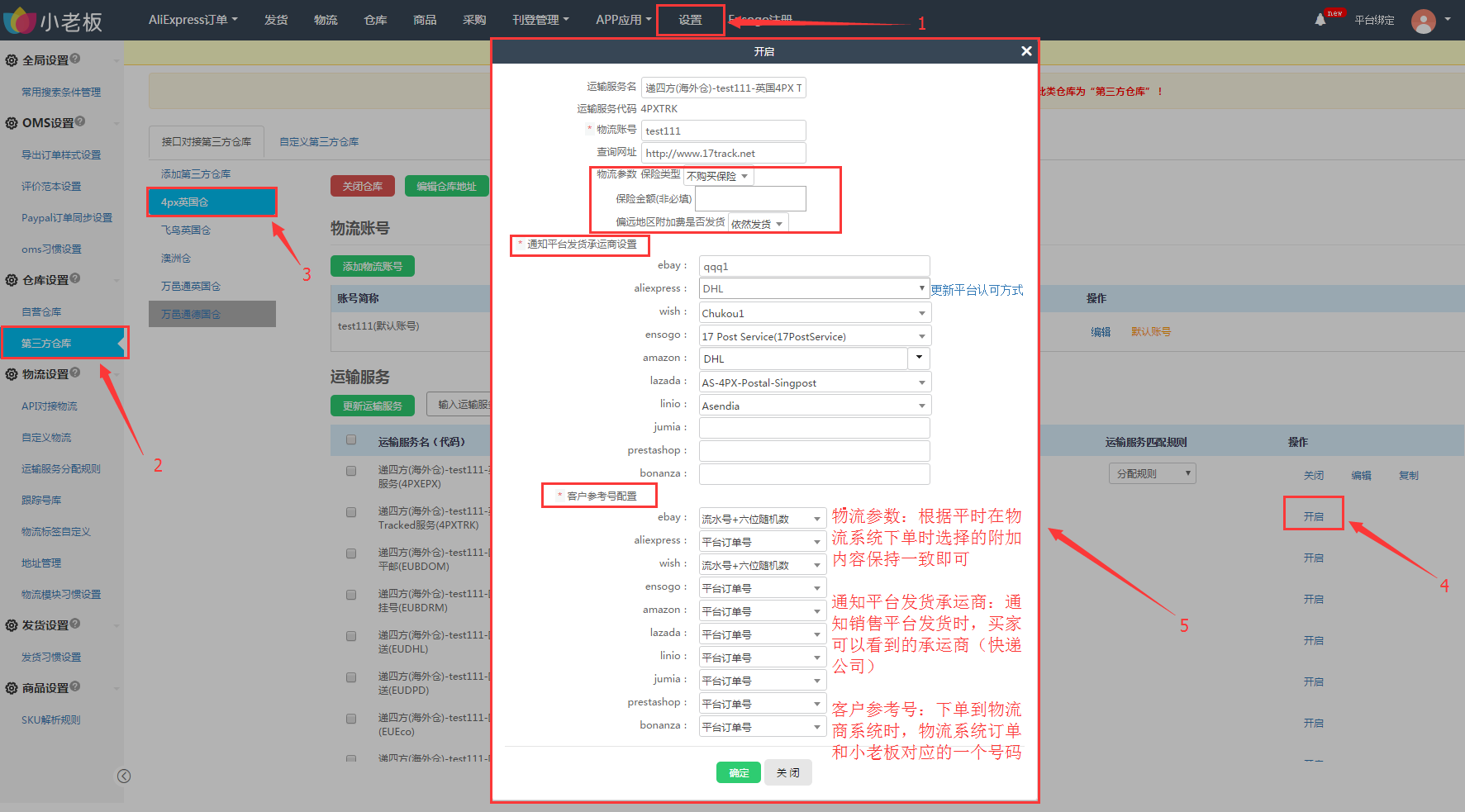Toggle select-all checkbox in 运输服务 table header

pos(351,440)
